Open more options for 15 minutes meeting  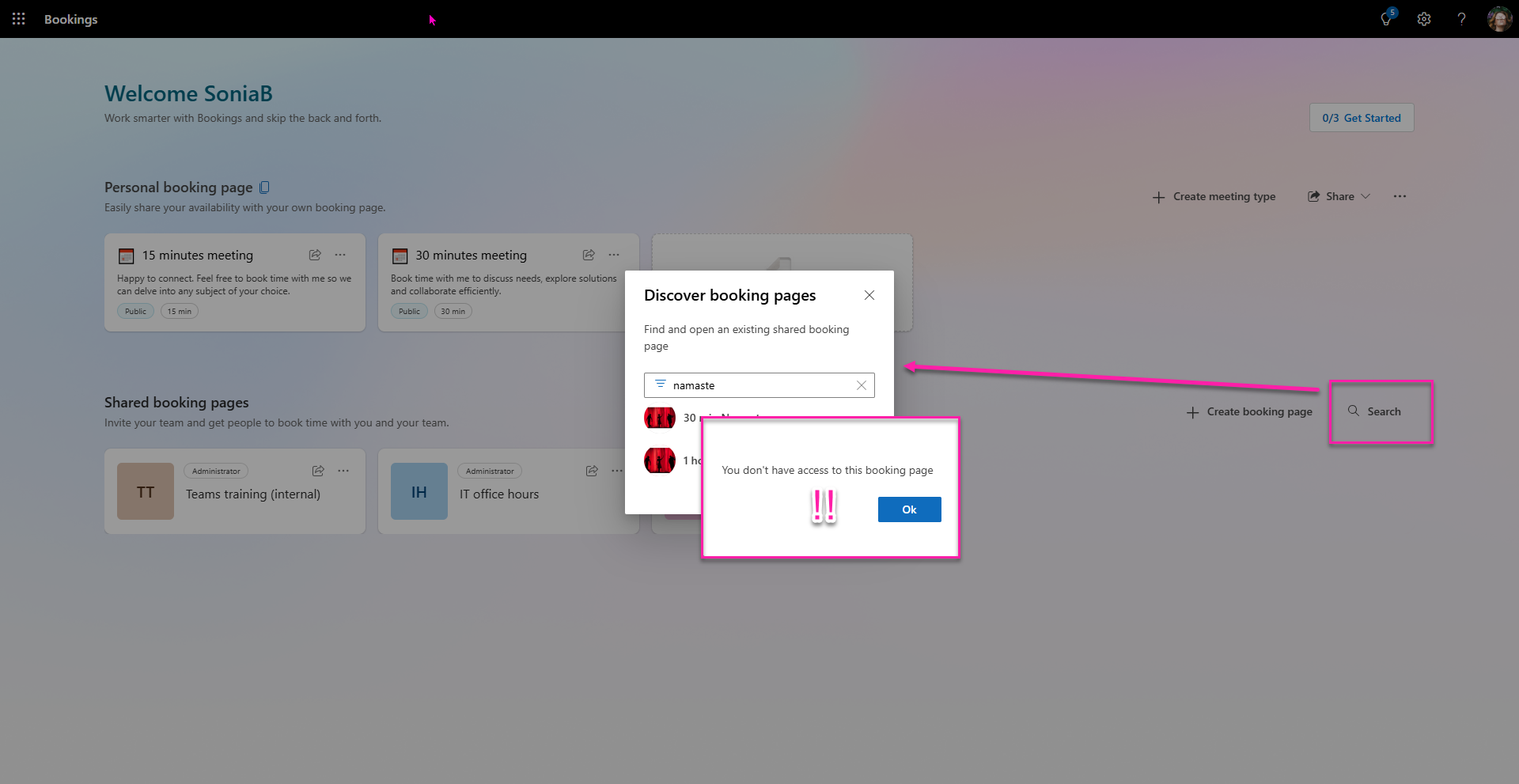click(x=340, y=255)
